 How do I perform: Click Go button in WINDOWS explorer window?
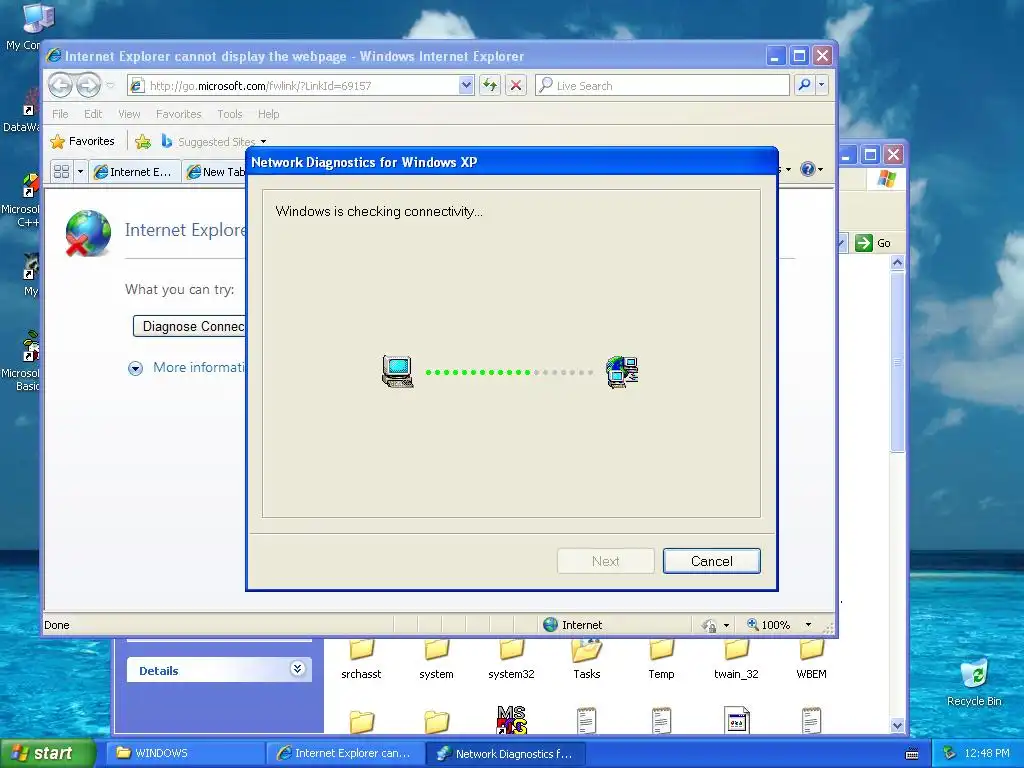[873, 243]
